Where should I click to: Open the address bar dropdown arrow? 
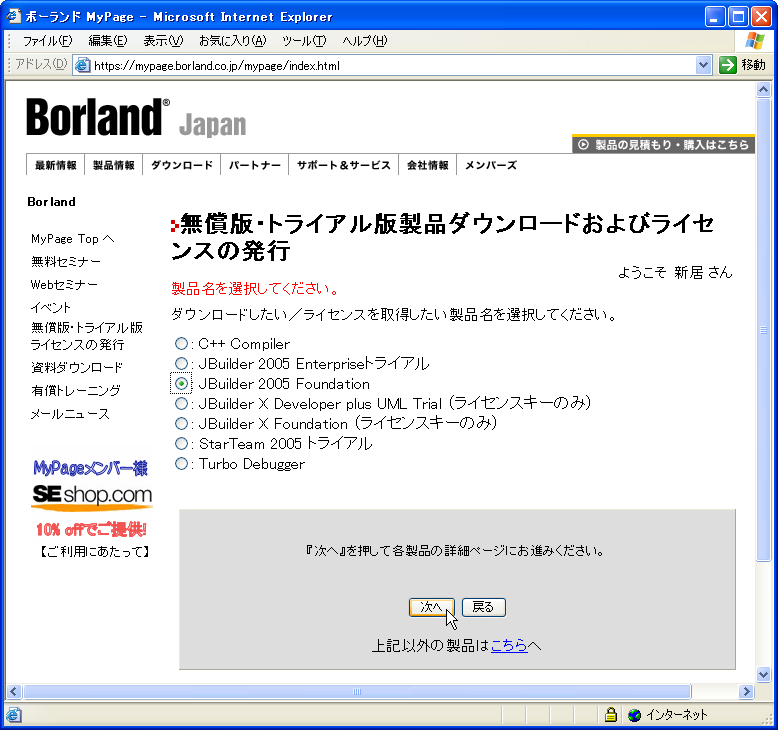[703, 65]
